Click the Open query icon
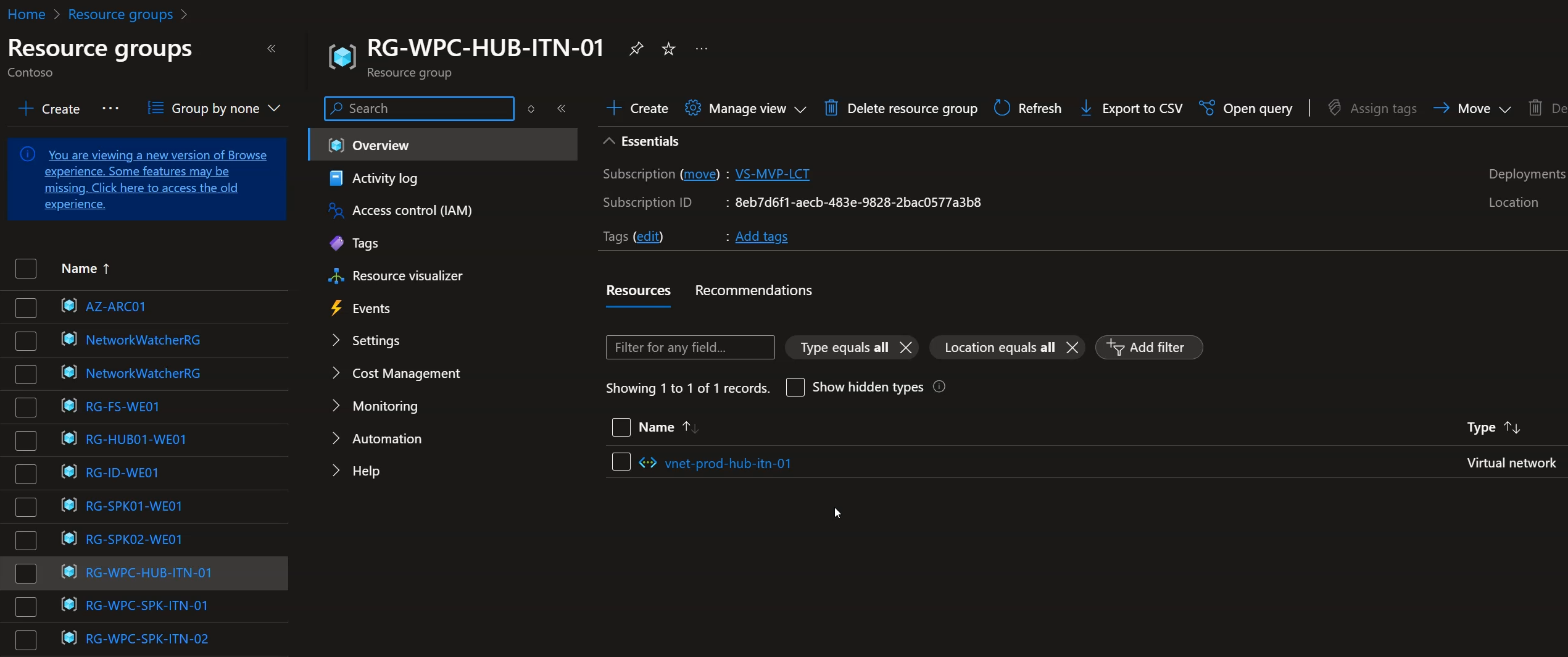Image resolution: width=1568 pixels, height=657 pixels. tap(1207, 109)
